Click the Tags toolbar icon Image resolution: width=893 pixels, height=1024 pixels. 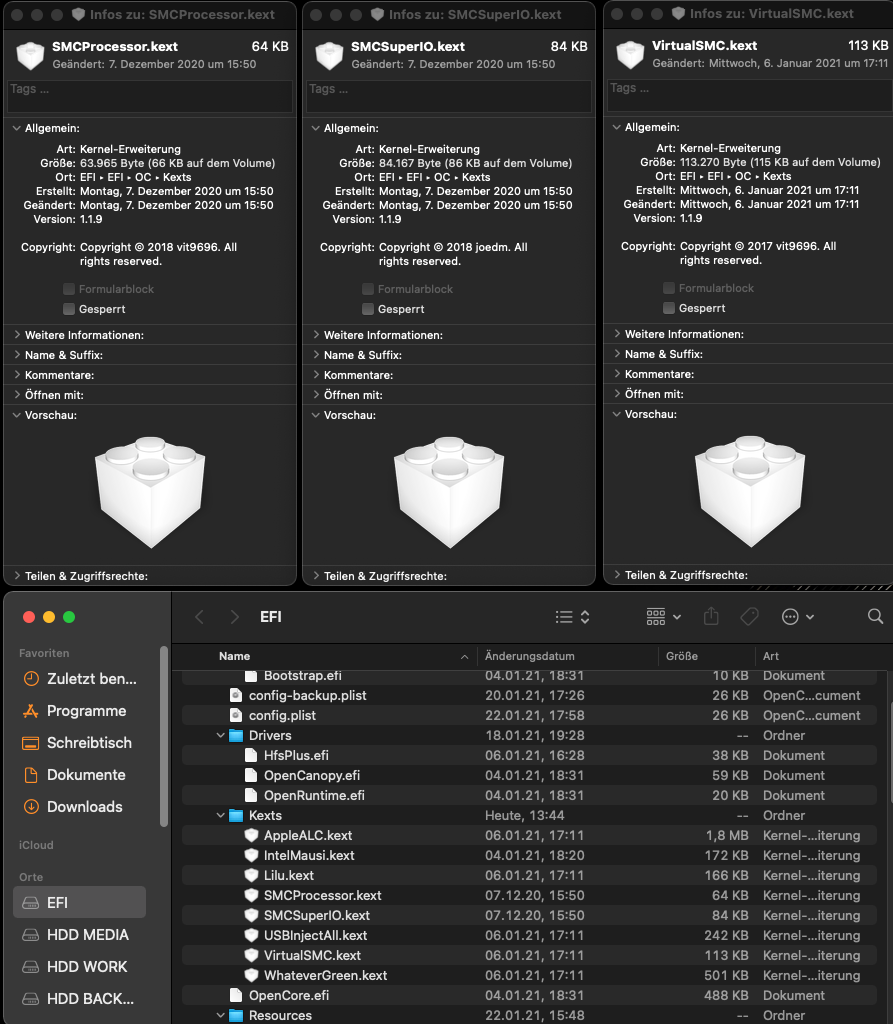[749, 616]
